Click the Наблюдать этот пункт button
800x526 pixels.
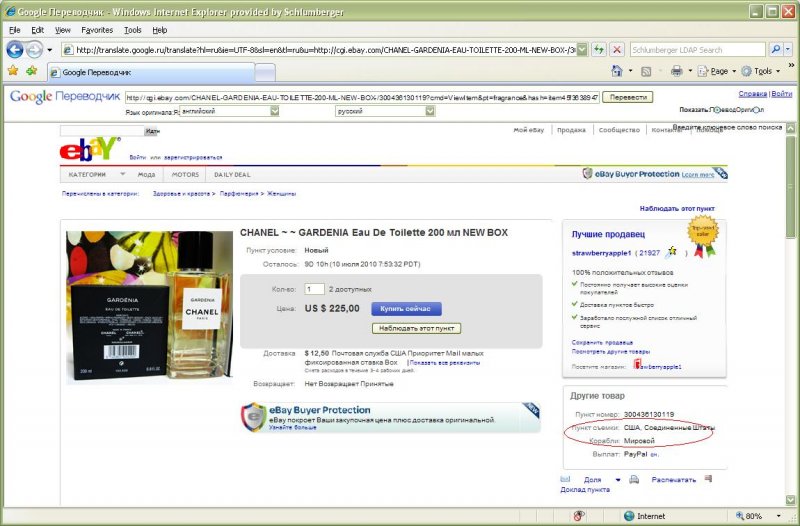(416, 329)
